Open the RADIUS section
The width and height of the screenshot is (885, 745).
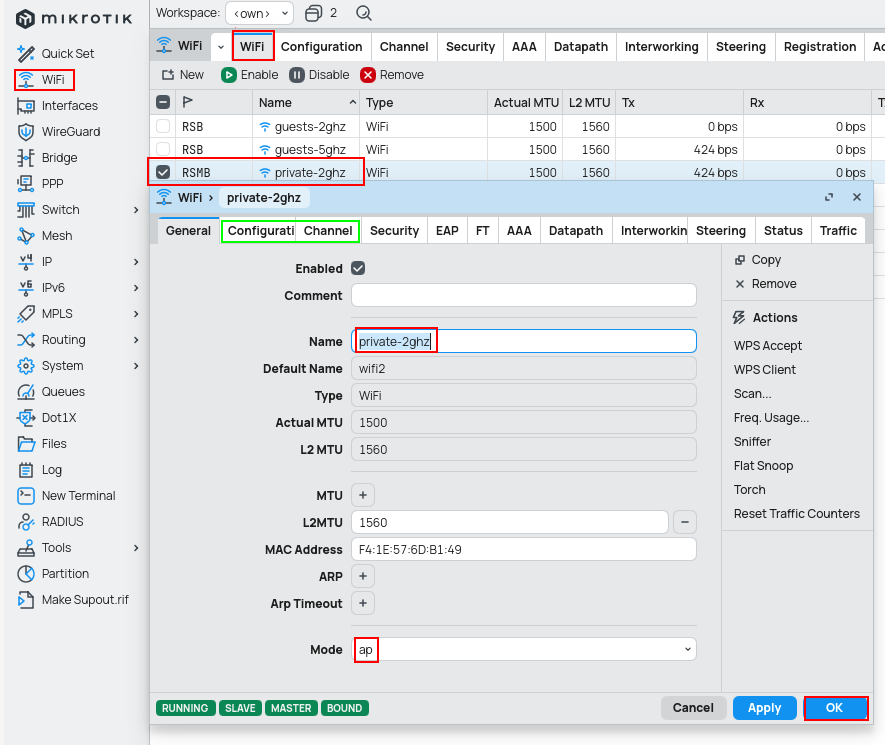coord(50,522)
